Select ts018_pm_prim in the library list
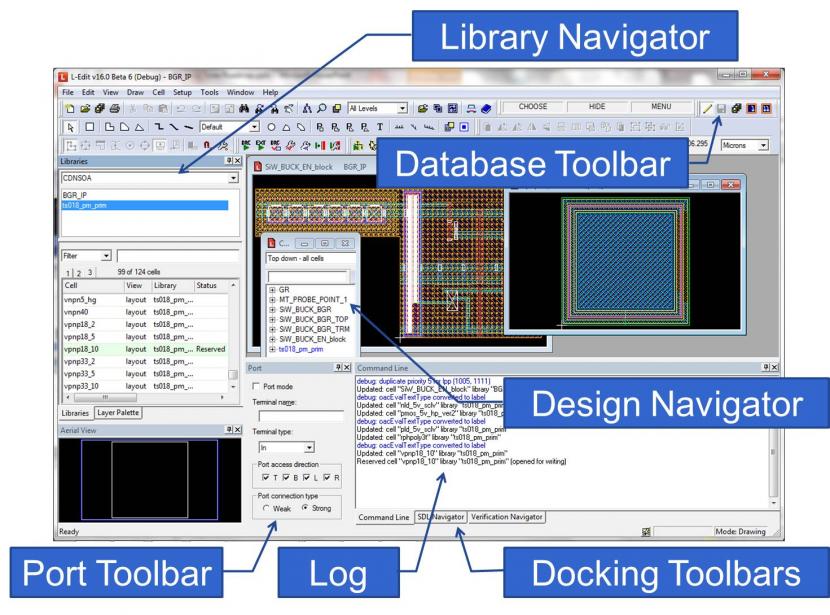This screenshot has height=615, width=830. [145, 206]
